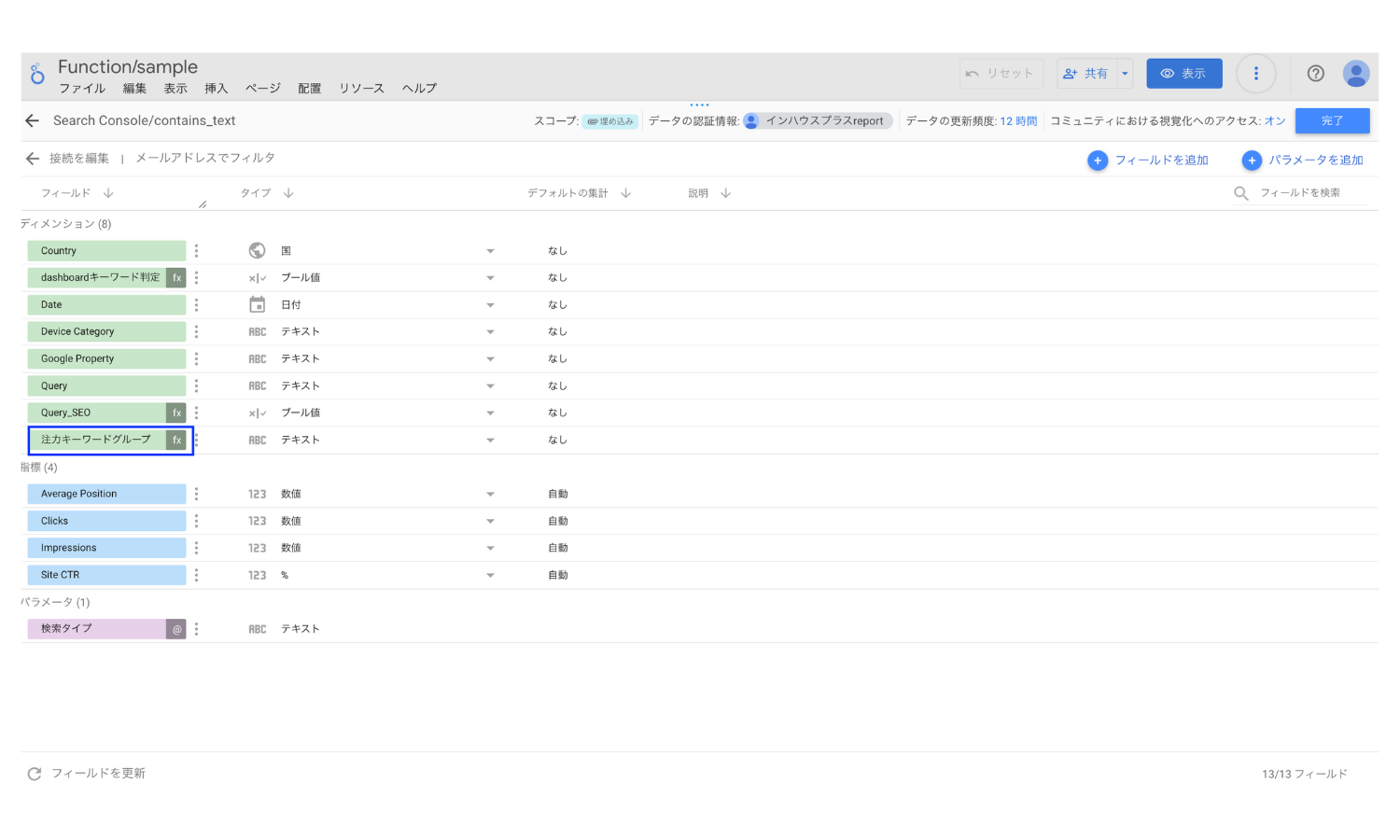Open the リソース menu
Screen dimensions: 1400x840
(361, 89)
